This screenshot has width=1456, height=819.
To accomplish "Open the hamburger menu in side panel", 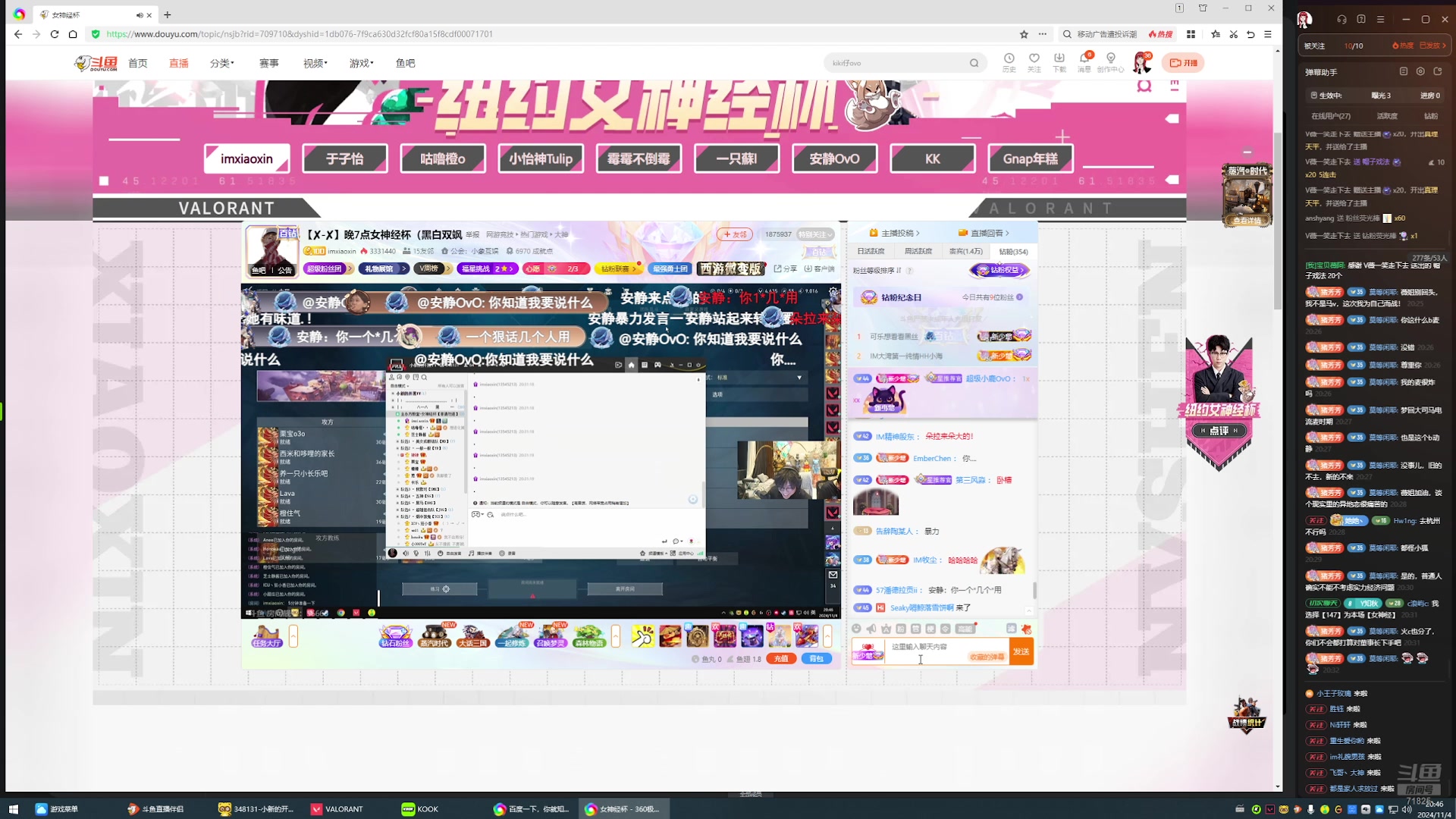I will click(x=1380, y=20).
